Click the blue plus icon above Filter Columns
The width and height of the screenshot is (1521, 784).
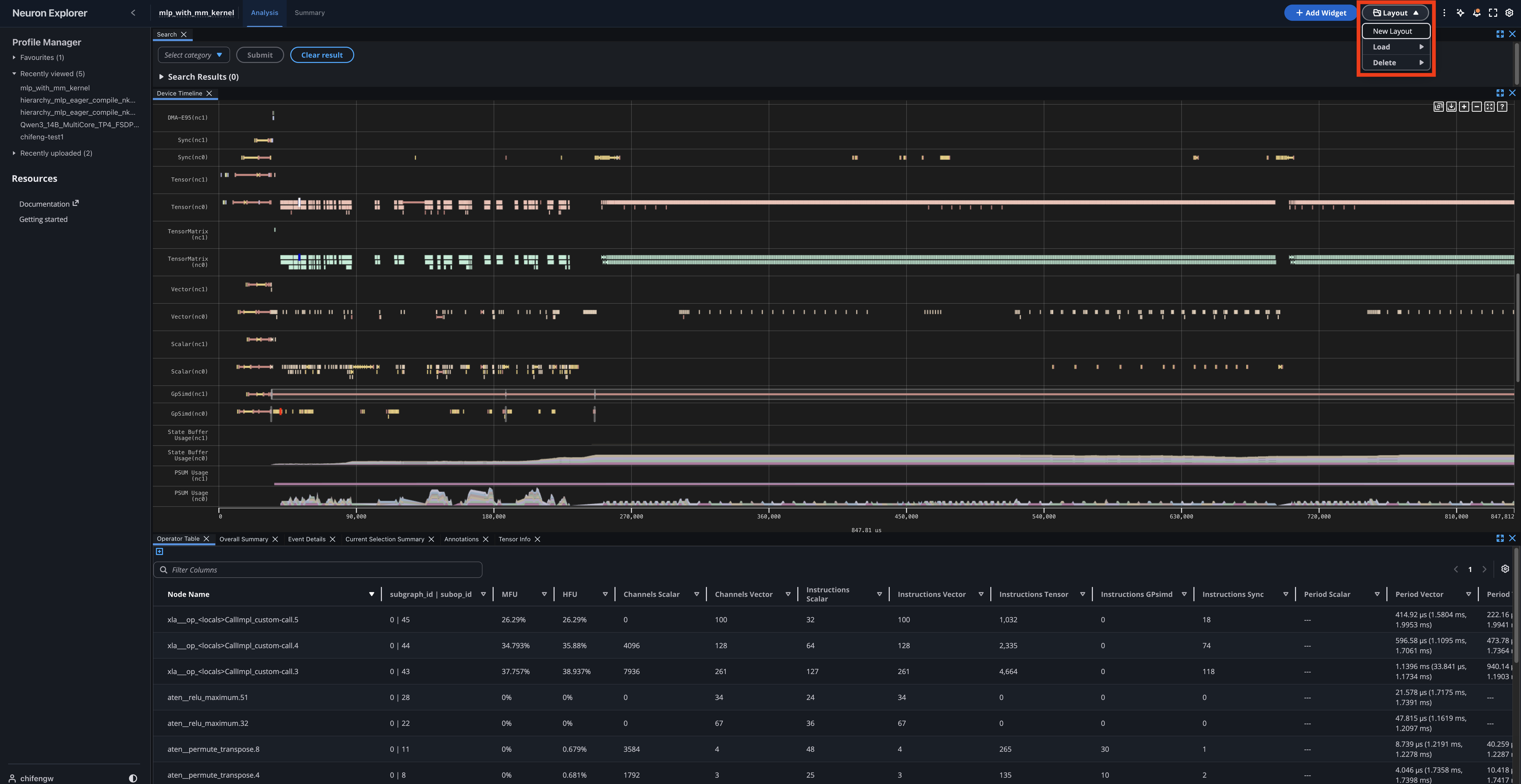pos(159,551)
